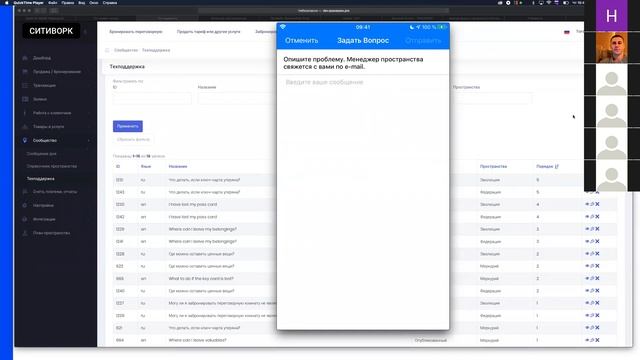Click Wi-Fi icon in phone mockup status bar
Image resolution: width=640 pixels, height=360 pixels.
point(282,27)
